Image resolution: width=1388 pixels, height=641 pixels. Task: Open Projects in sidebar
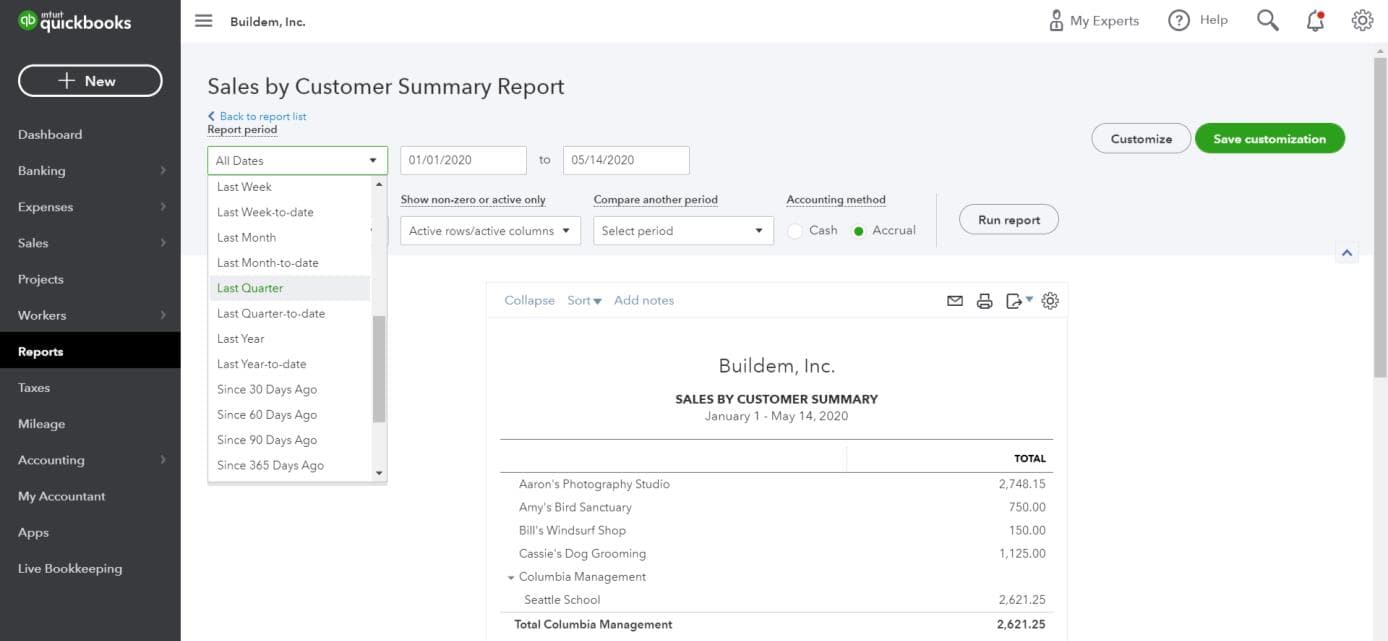coord(90,279)
